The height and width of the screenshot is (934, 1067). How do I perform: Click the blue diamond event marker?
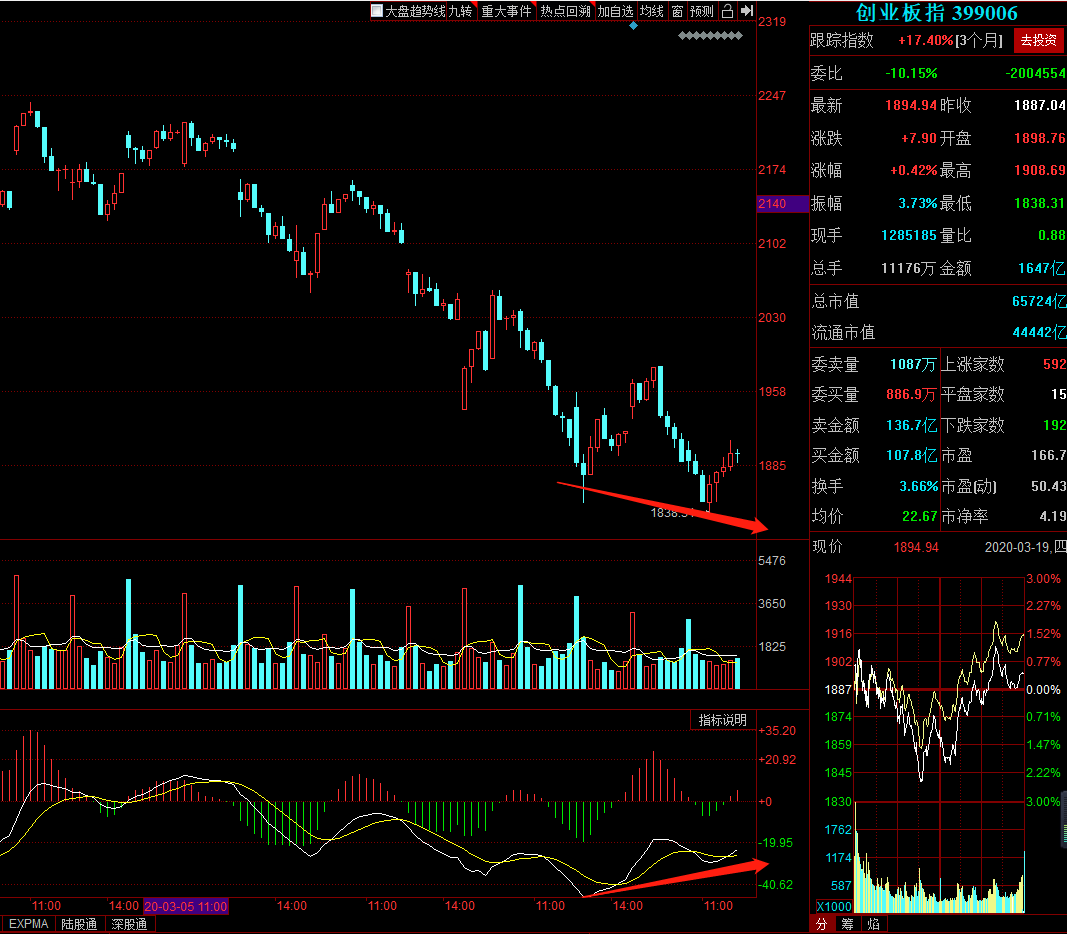click(634, 26)
